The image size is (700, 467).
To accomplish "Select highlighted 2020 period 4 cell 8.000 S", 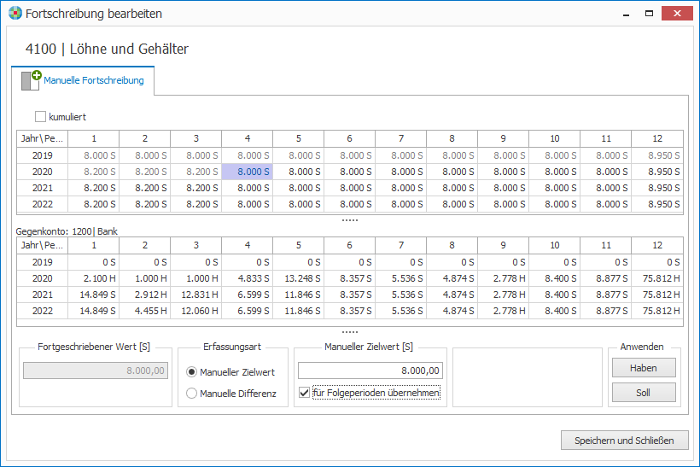I will [x=247, y=172].
